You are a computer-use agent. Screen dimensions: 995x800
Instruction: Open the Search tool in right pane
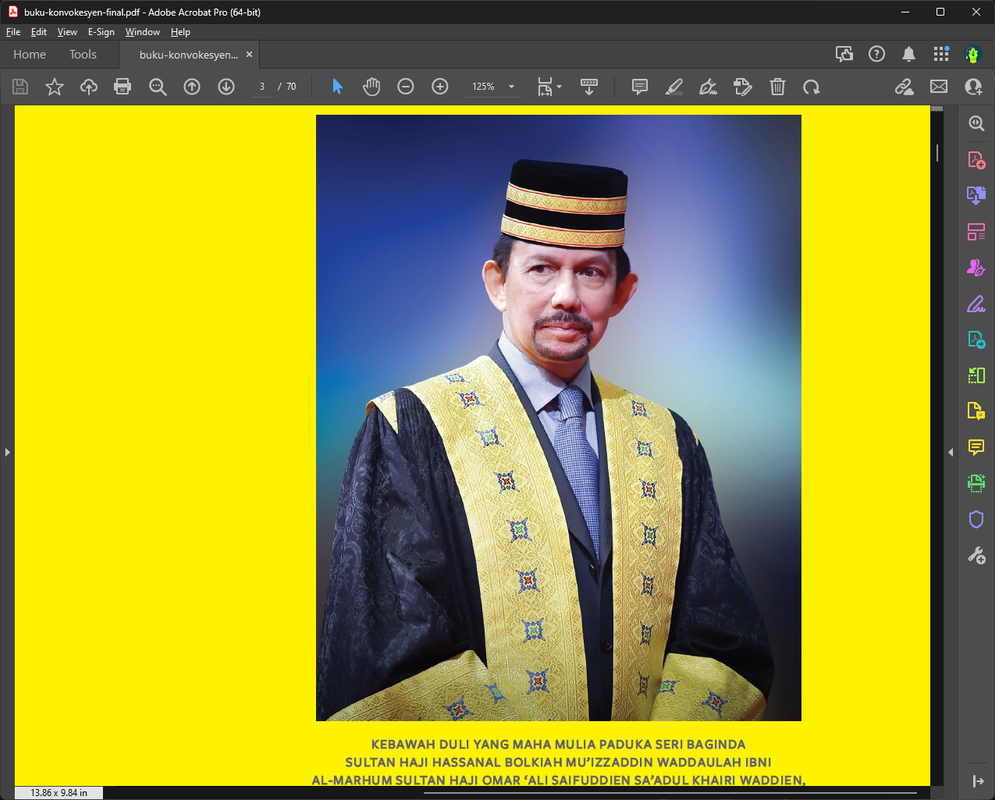tap(976, 123)
